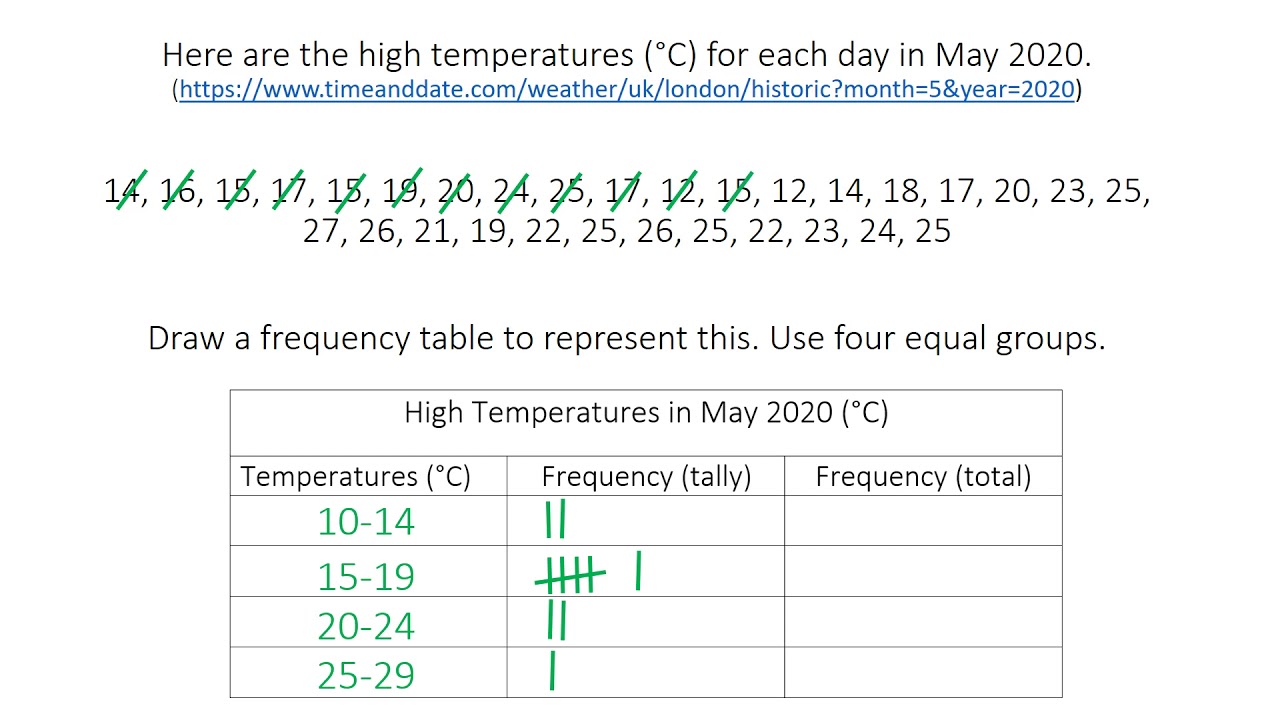
Task: Click the tally marks in the 10-14 row
Action: [556, 521]
